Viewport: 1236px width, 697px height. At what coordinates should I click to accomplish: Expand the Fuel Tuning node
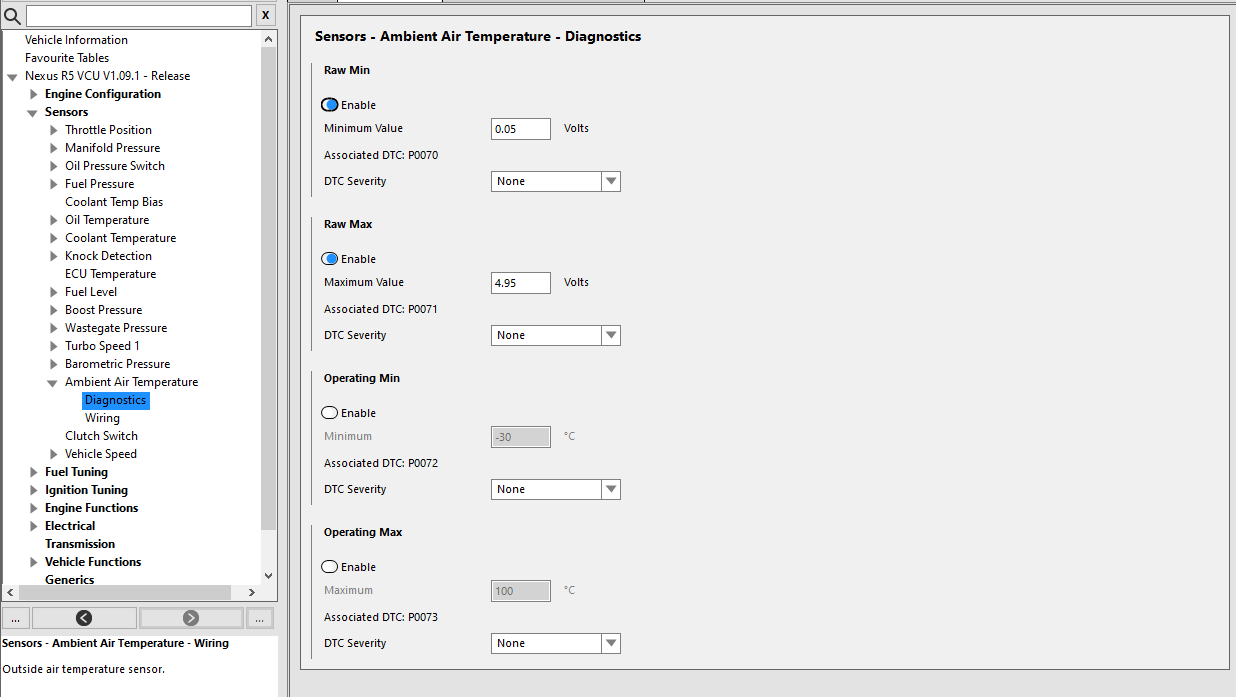34,472
